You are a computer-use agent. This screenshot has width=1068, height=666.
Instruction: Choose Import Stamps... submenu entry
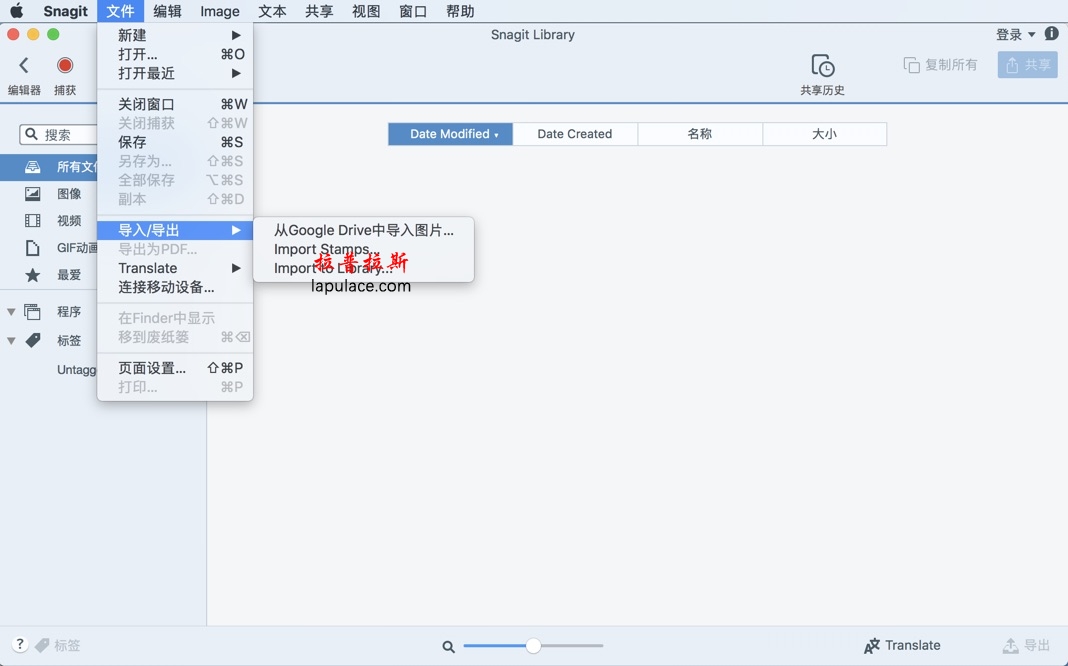(363, 249)
